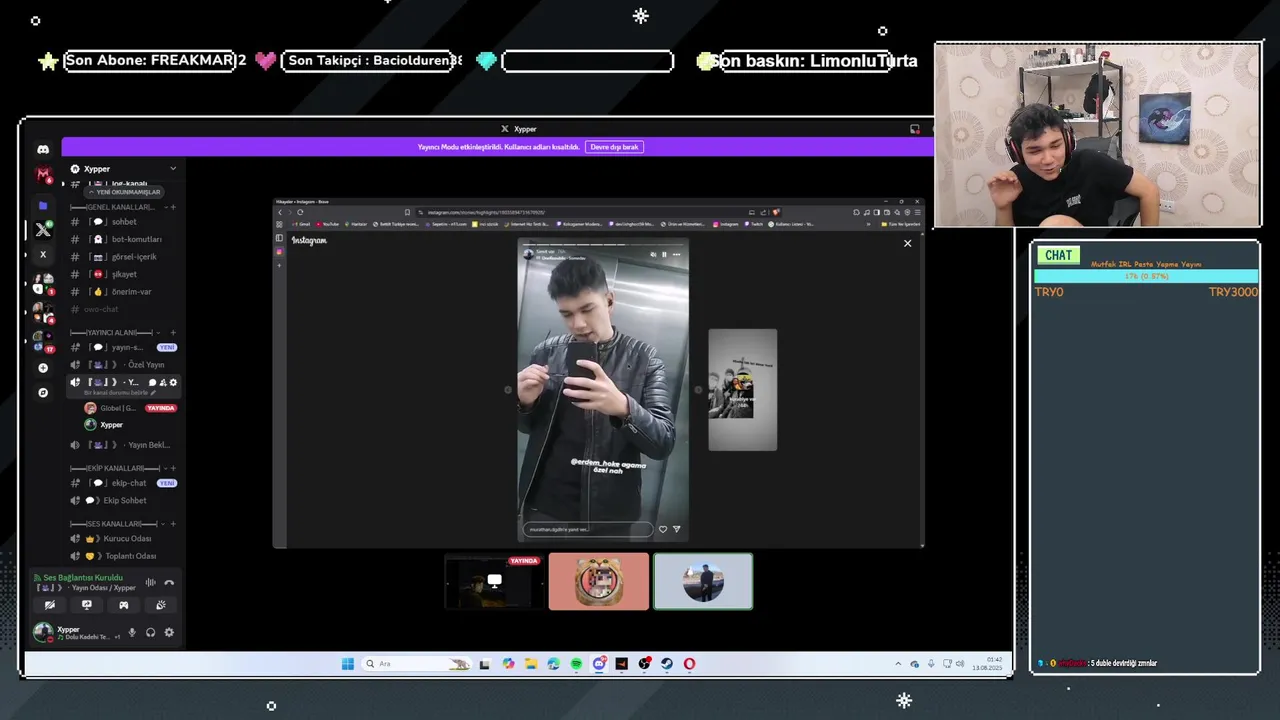The width and height of the screenshot is (1280, 720).
Task: Join Ekip Sohbet voice channel
Action: 124,501
